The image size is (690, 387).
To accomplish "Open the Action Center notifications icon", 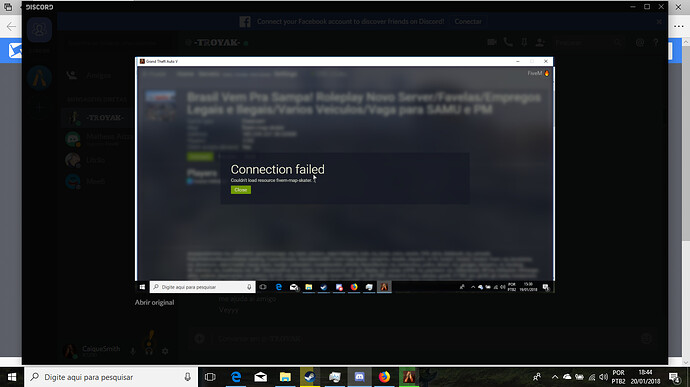I will tap(674, 377).
